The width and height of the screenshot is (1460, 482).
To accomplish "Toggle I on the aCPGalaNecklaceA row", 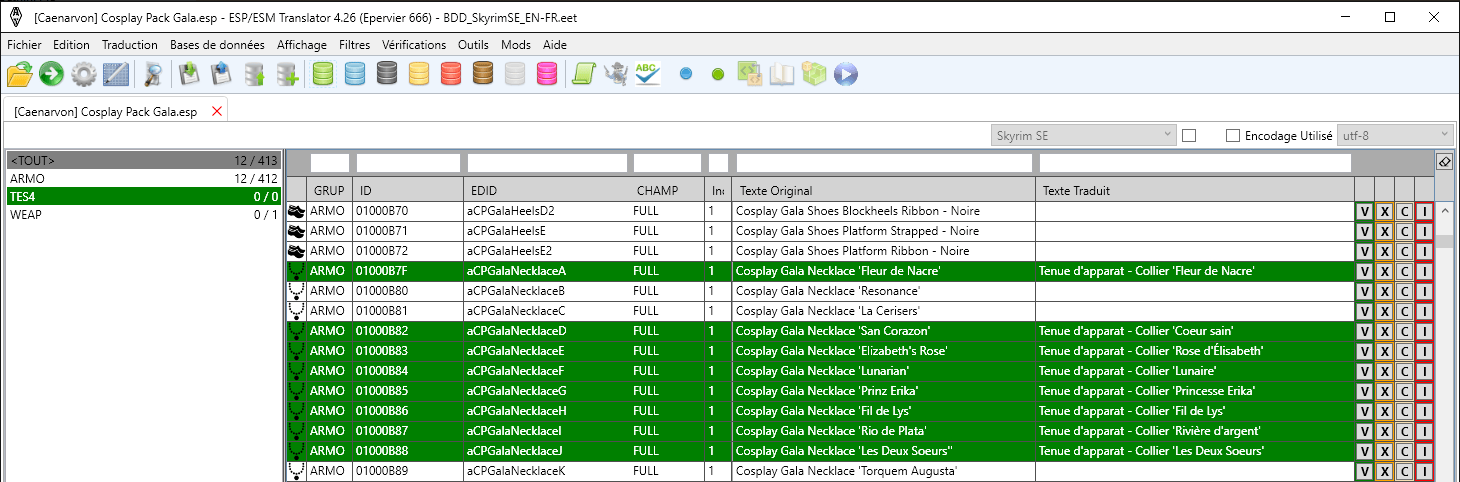I will coord(1424,272).
